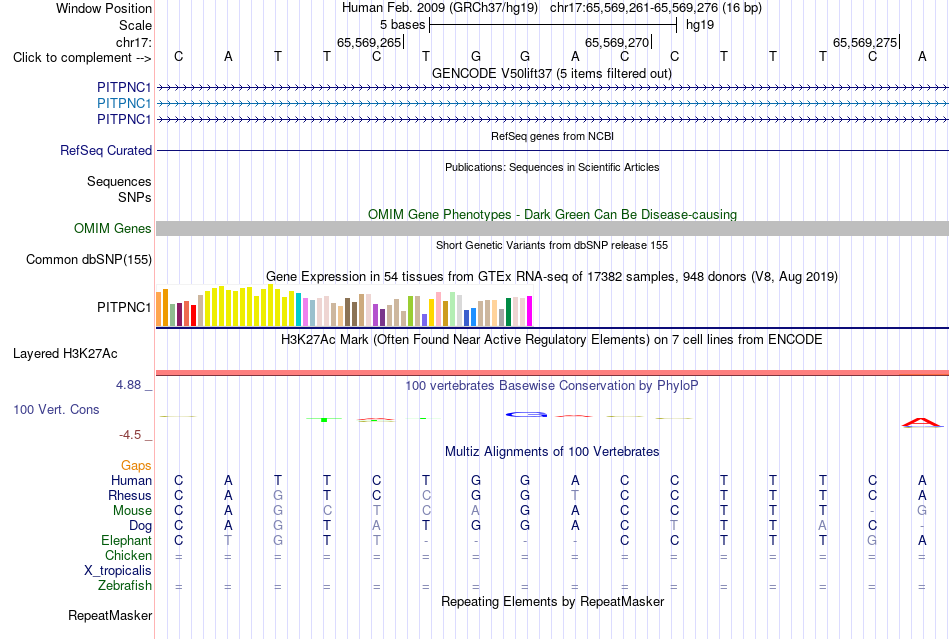
Task: Click the 65,569,275 position marker
Action: click(x=865, y=42)
